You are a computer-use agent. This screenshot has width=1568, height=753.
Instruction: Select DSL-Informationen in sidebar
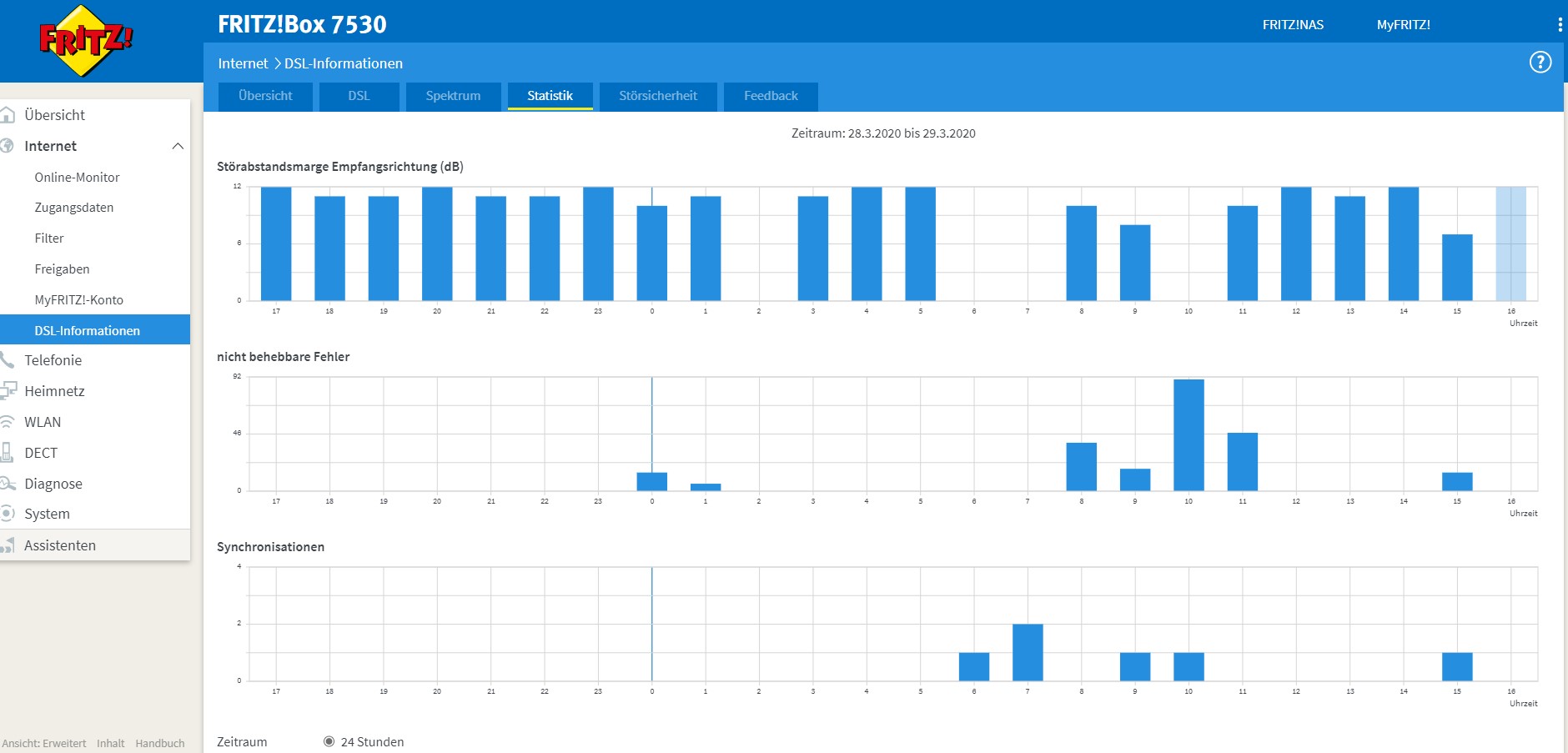coord(95,330)
